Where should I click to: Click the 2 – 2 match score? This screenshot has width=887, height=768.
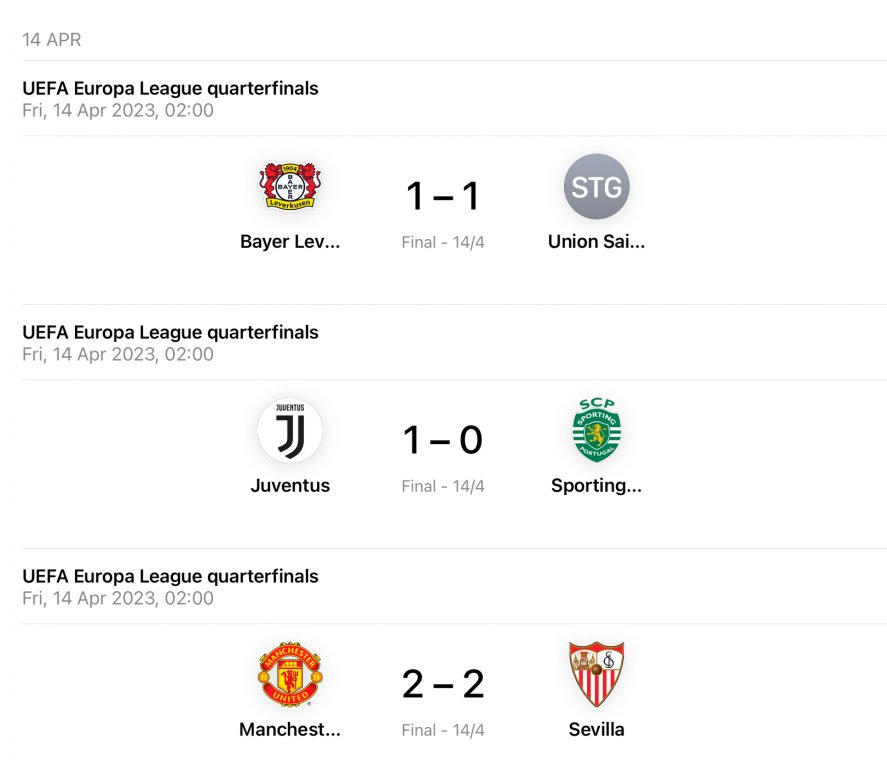click(443, 685)
